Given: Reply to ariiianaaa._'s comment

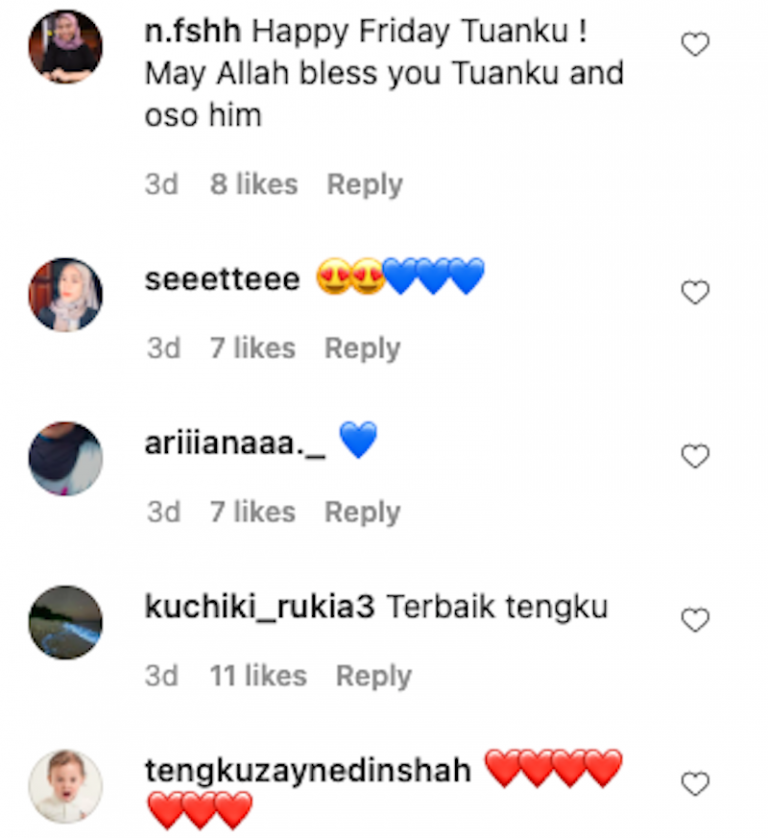Looking at the screenshot, I should click(362, 513).
